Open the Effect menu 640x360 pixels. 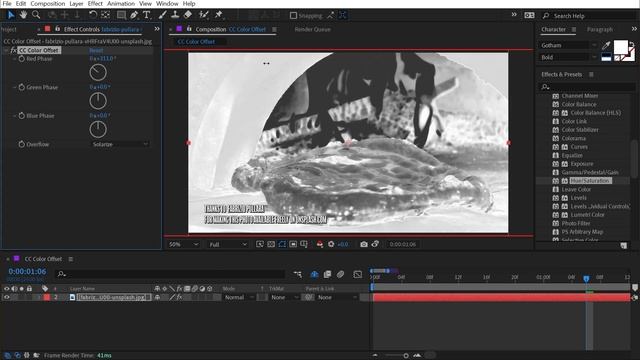(95, 4)
